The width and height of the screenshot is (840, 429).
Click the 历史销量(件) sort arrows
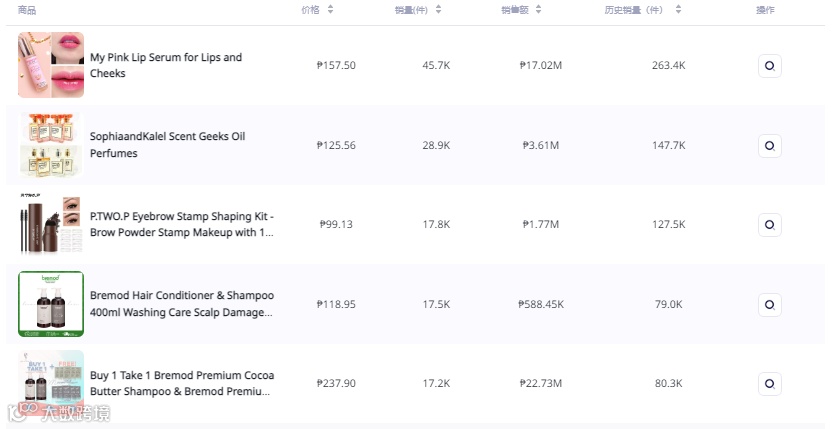coord(678,10)
